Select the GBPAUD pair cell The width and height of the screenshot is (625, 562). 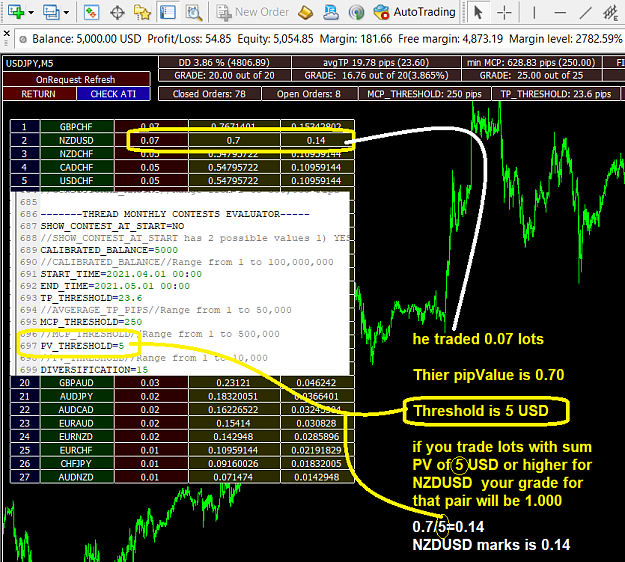77,383
